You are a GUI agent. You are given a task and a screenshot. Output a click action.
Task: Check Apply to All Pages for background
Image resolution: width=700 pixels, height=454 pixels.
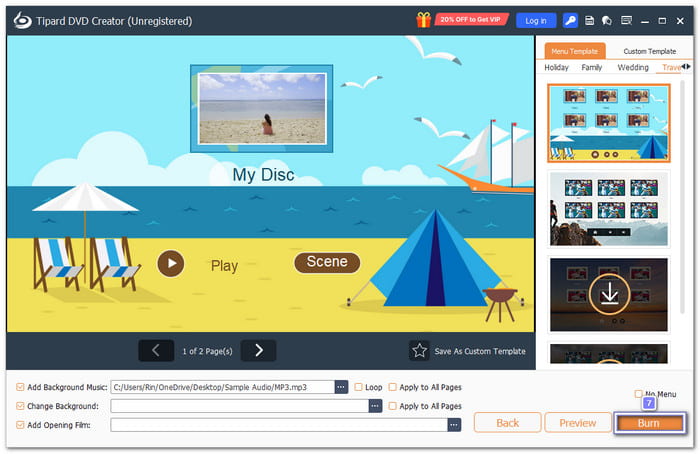click(x=392, y=406)
